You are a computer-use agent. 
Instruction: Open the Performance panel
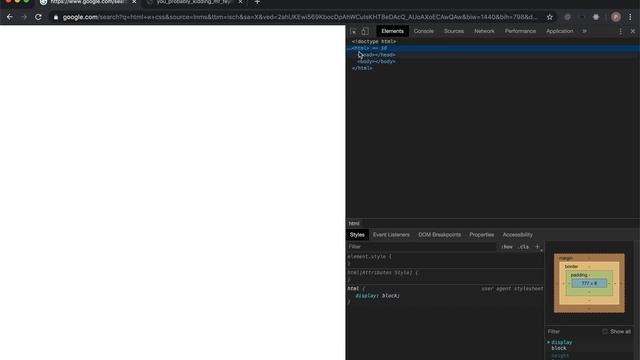(520, 31)
